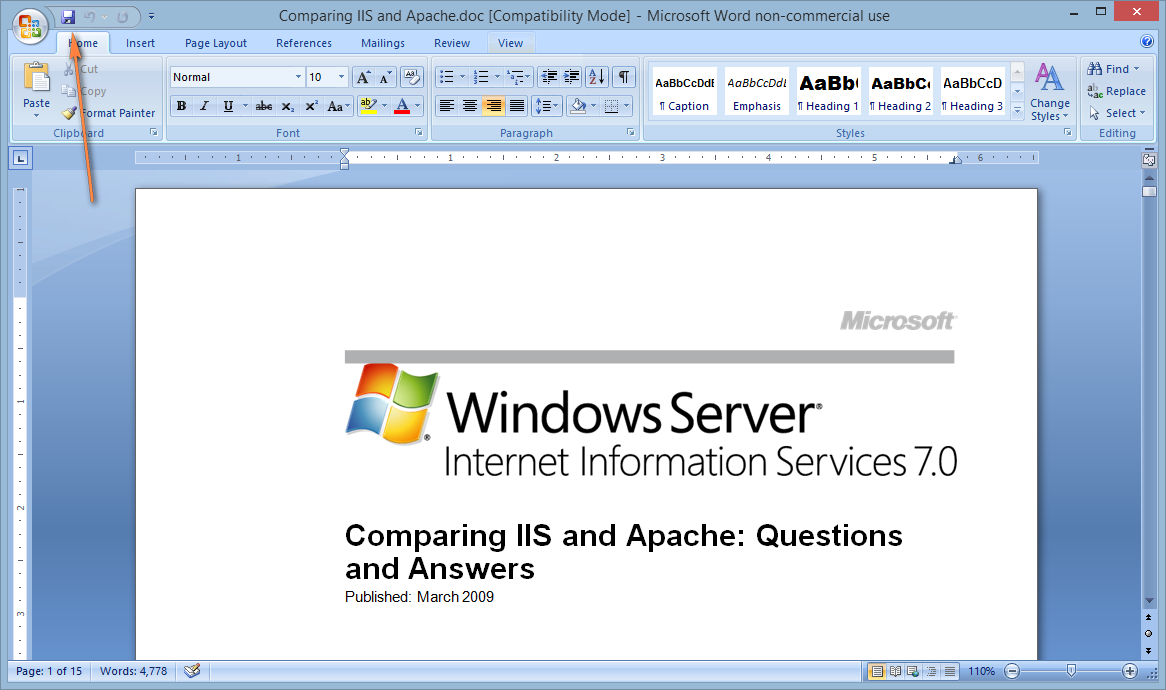Decrease the paragraph indent
Viewport: 1166px width, 690px height.
click(549, 77)
